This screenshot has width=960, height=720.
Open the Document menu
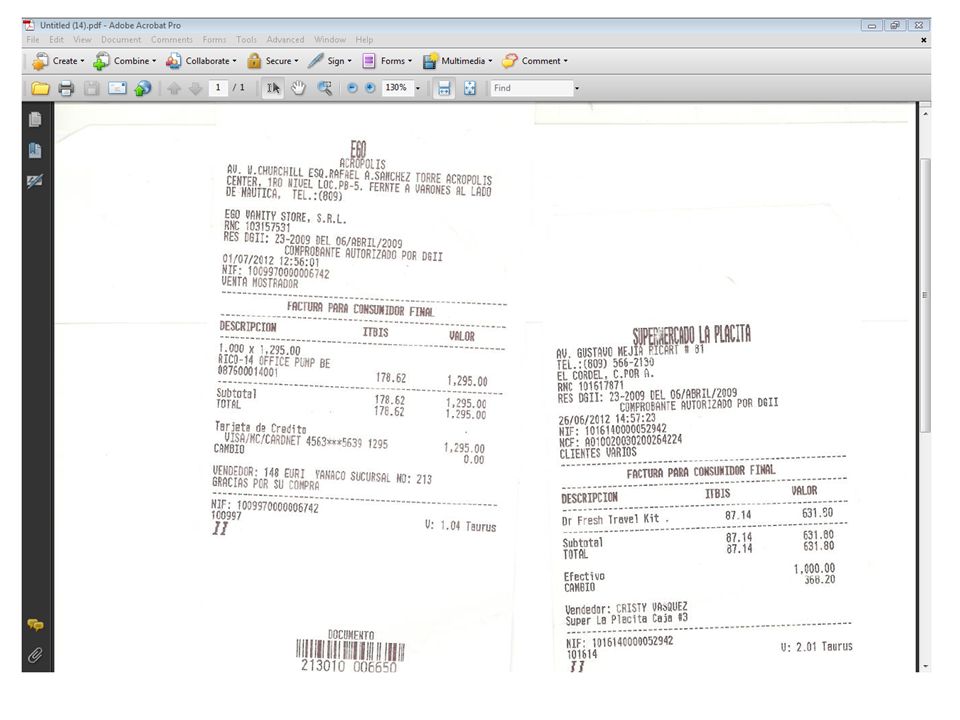[121, 40]
